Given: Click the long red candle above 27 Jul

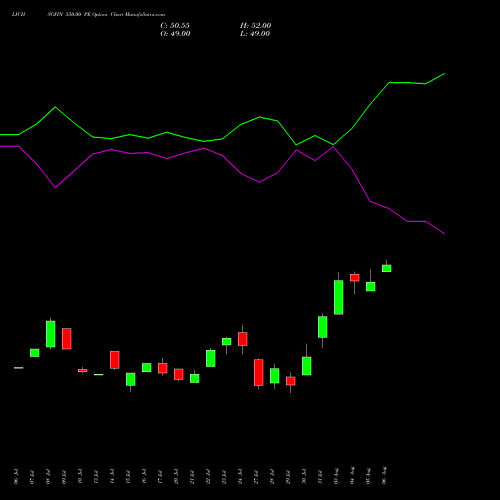Looking at the screenshot, I should pos(259,372).
